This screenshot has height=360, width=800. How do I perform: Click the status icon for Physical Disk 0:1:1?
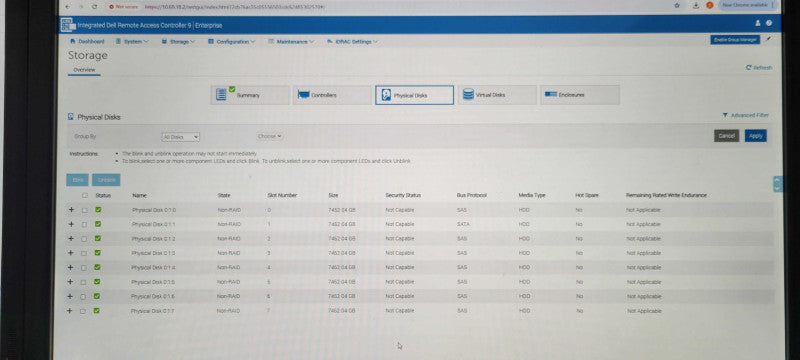[x=98, y=224]
